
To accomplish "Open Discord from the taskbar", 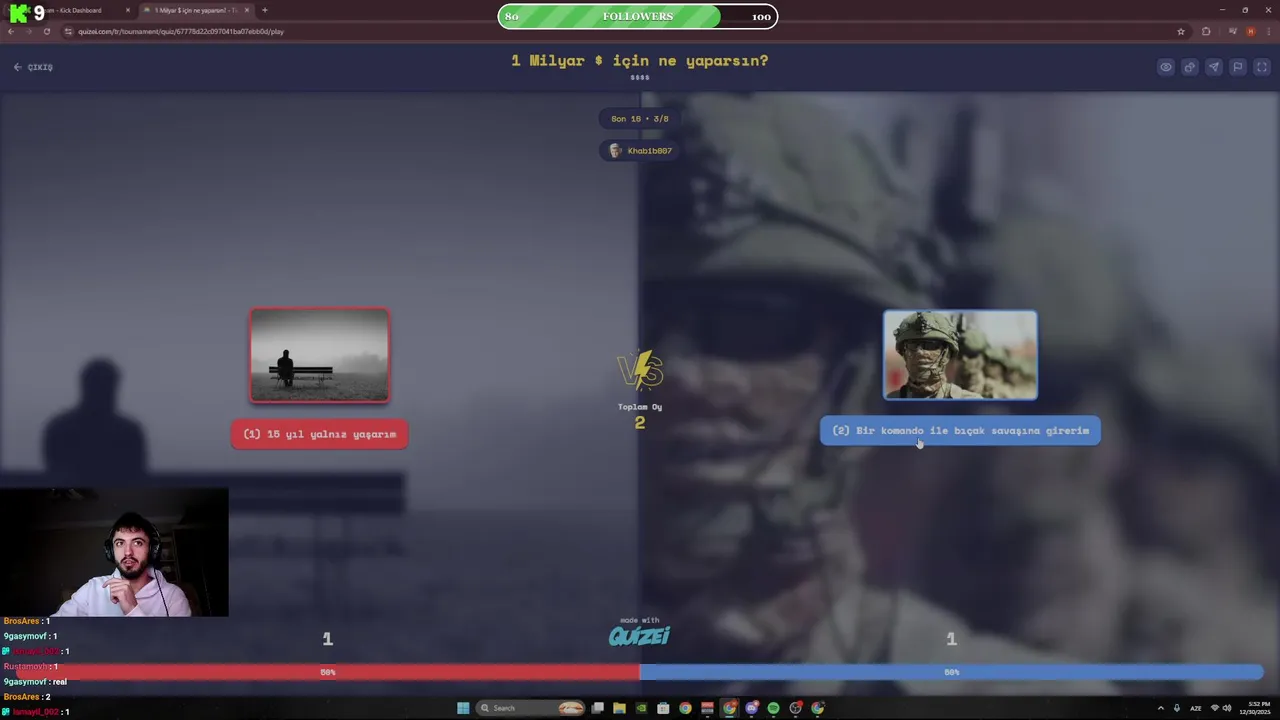I will point(751,708).
